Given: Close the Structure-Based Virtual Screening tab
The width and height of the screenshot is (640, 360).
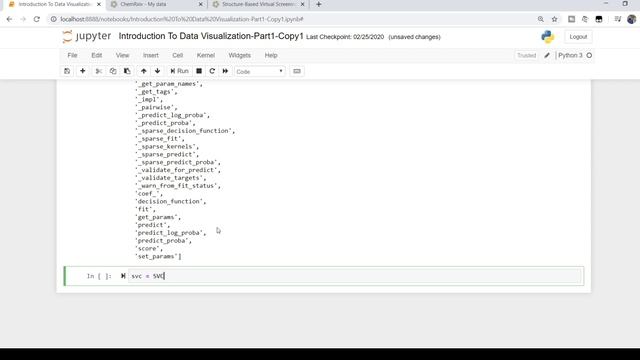Looking at the screenshot, I should coord(302,4).
